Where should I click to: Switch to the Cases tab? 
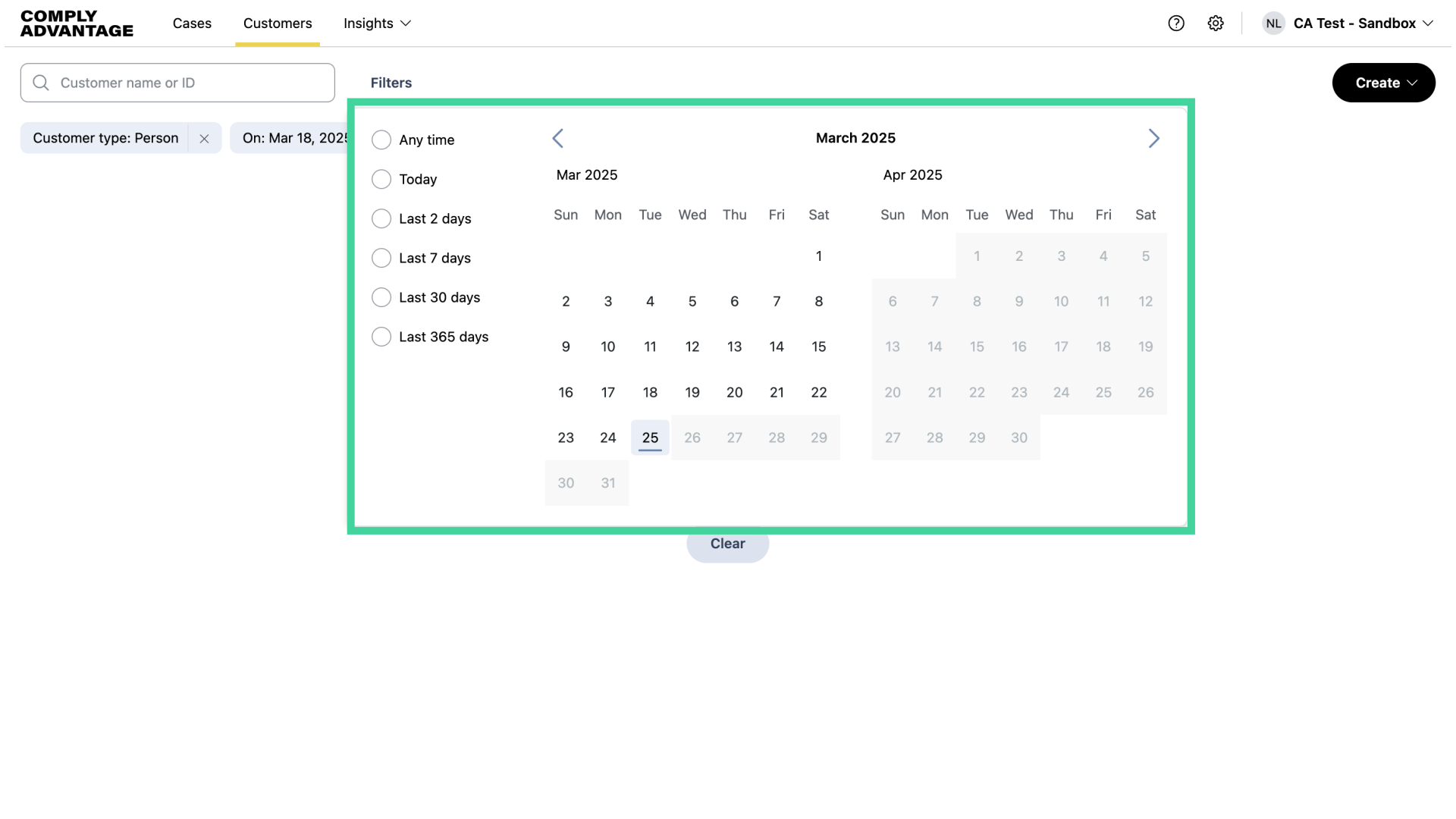(x=192, y=24)
